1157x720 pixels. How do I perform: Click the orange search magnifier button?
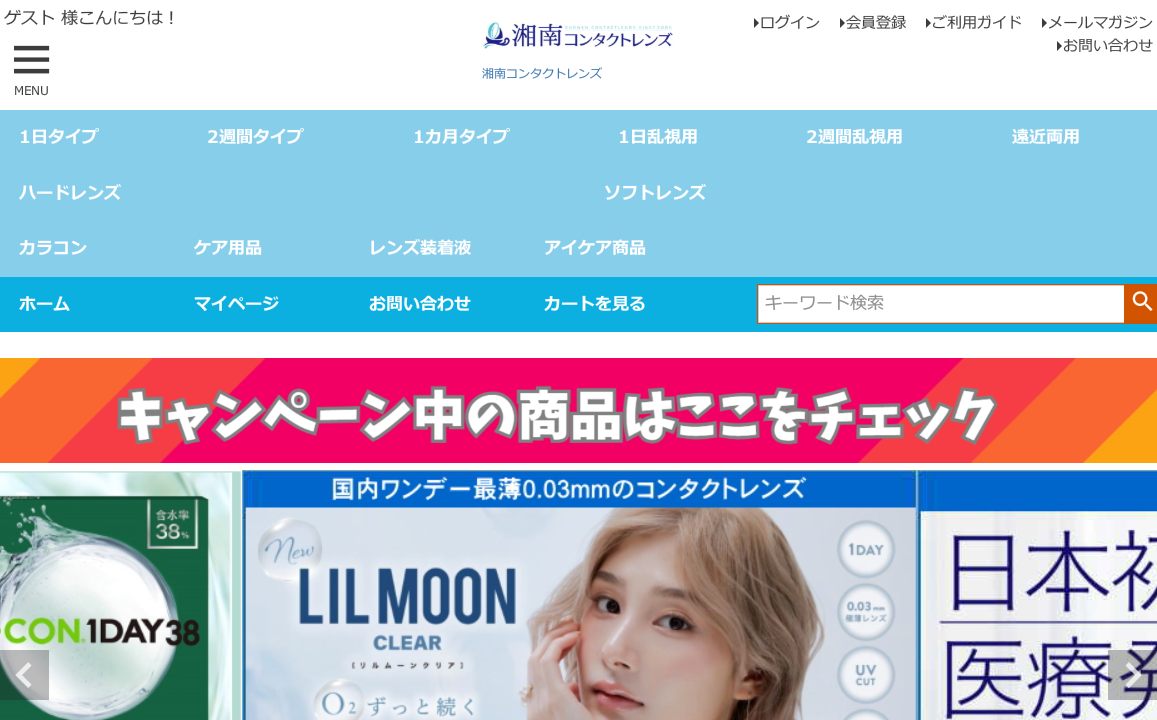pyautogui.click(x=1141, y=304)
